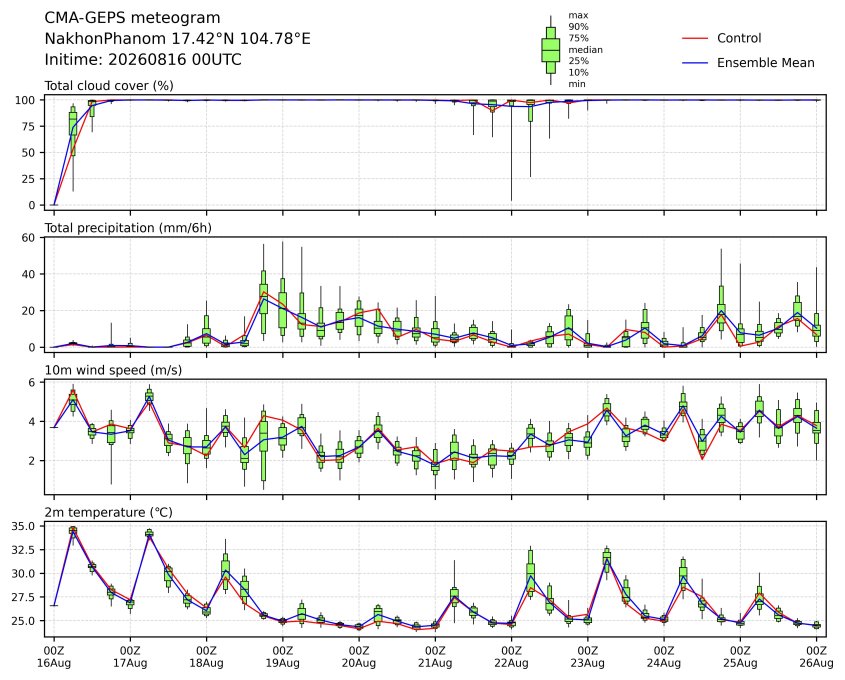The width and height of the screenshot is (845, 680).
Task: Click the 'Ensemble Mean' legend label
Action: pos(765,63)
